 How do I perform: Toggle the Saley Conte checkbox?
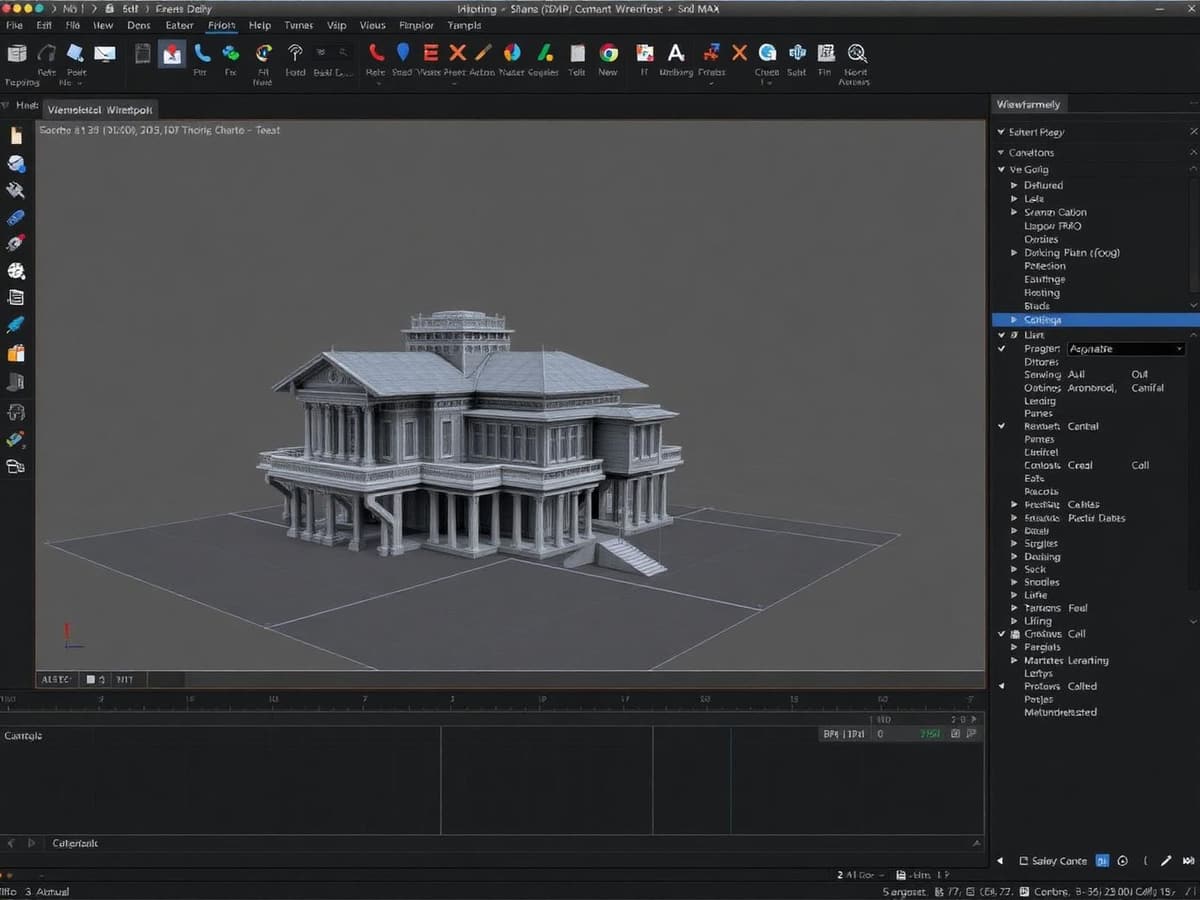(x=1023, y=861)
